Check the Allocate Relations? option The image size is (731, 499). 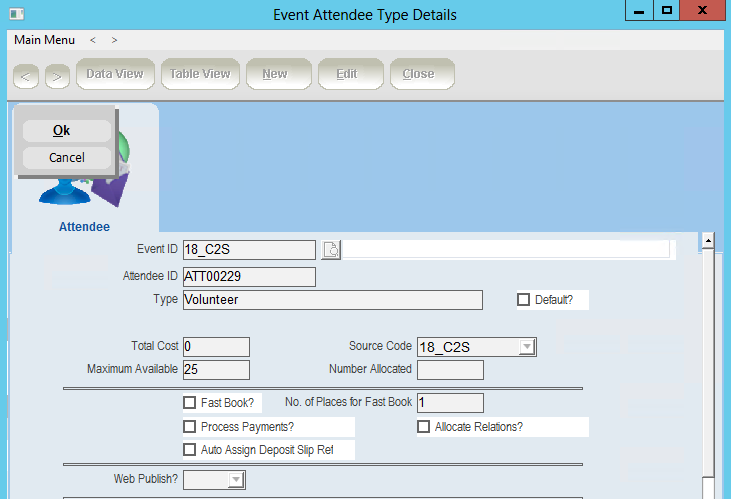click(424, 427)
